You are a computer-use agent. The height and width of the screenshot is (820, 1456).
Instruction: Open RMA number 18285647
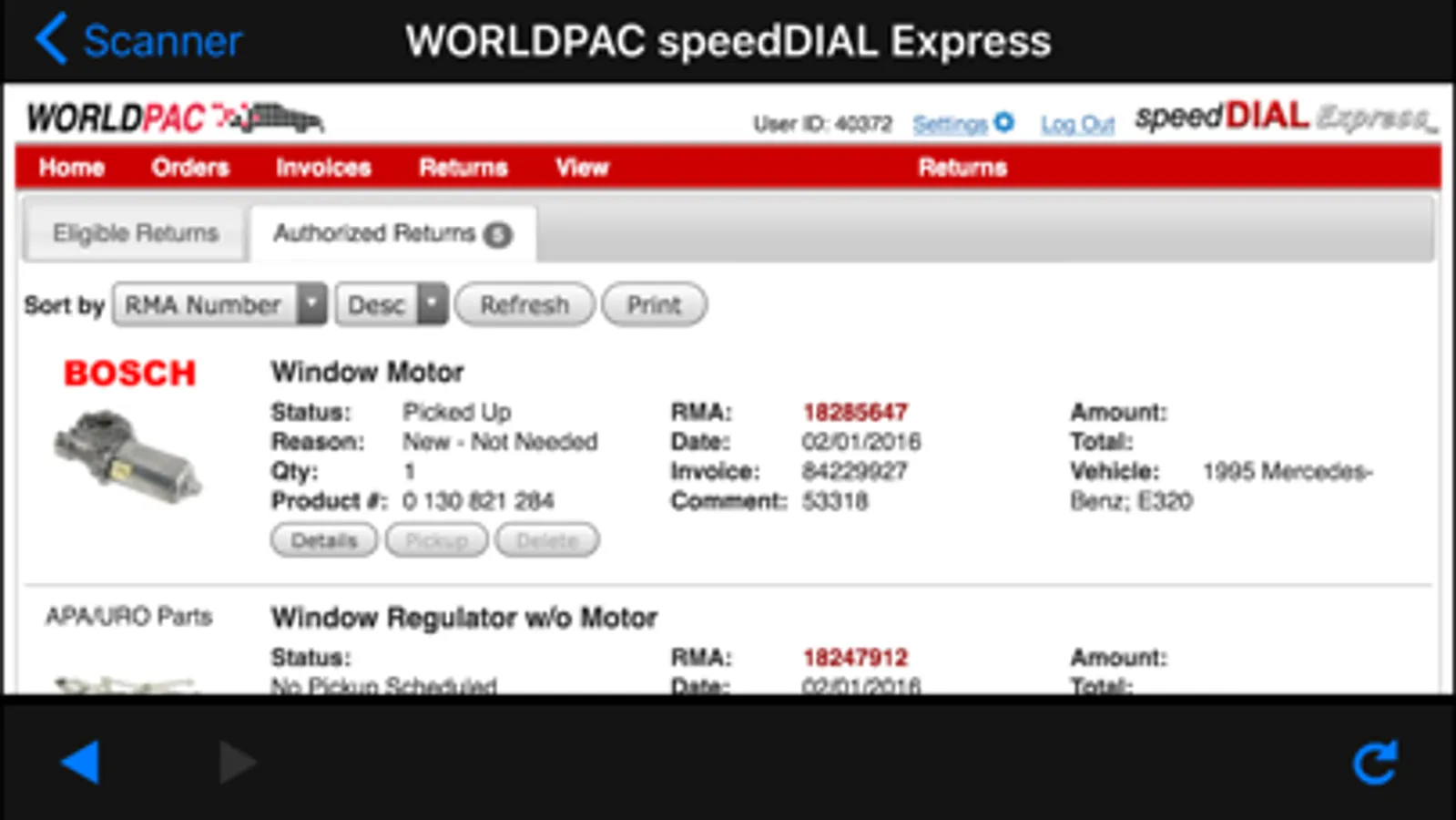tap(855, 412)
